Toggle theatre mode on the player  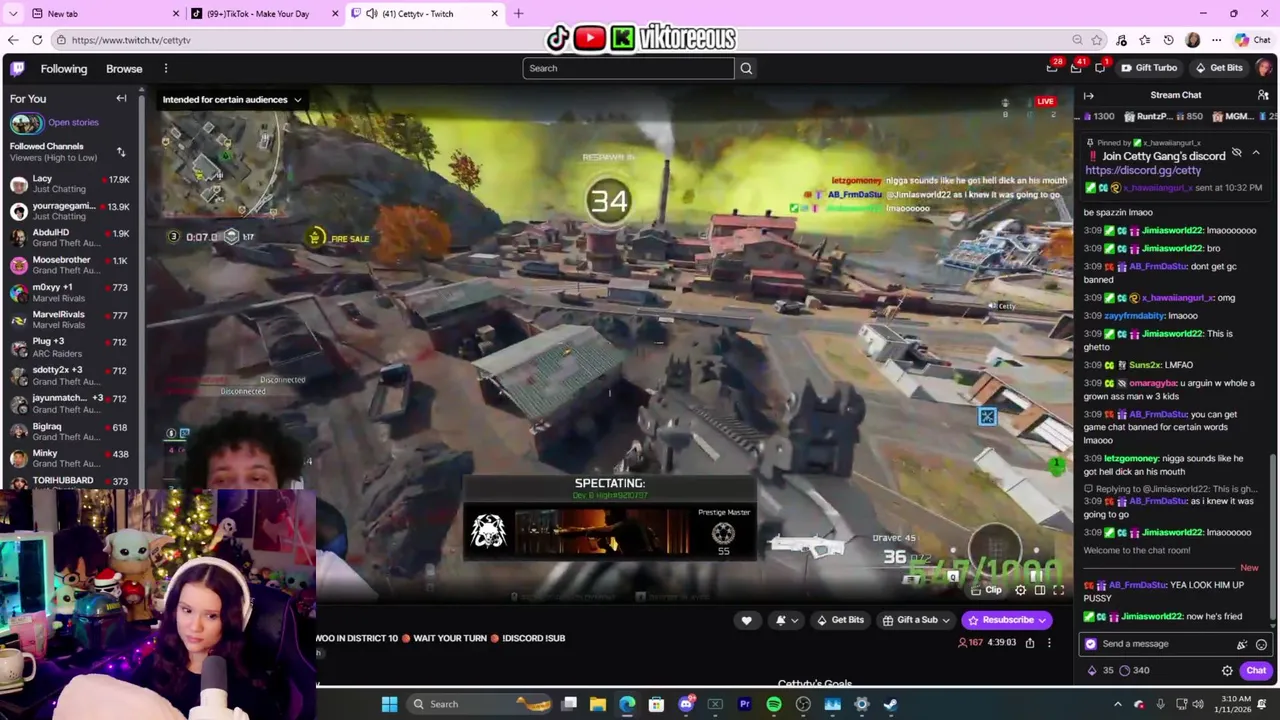pos(1040,590)
